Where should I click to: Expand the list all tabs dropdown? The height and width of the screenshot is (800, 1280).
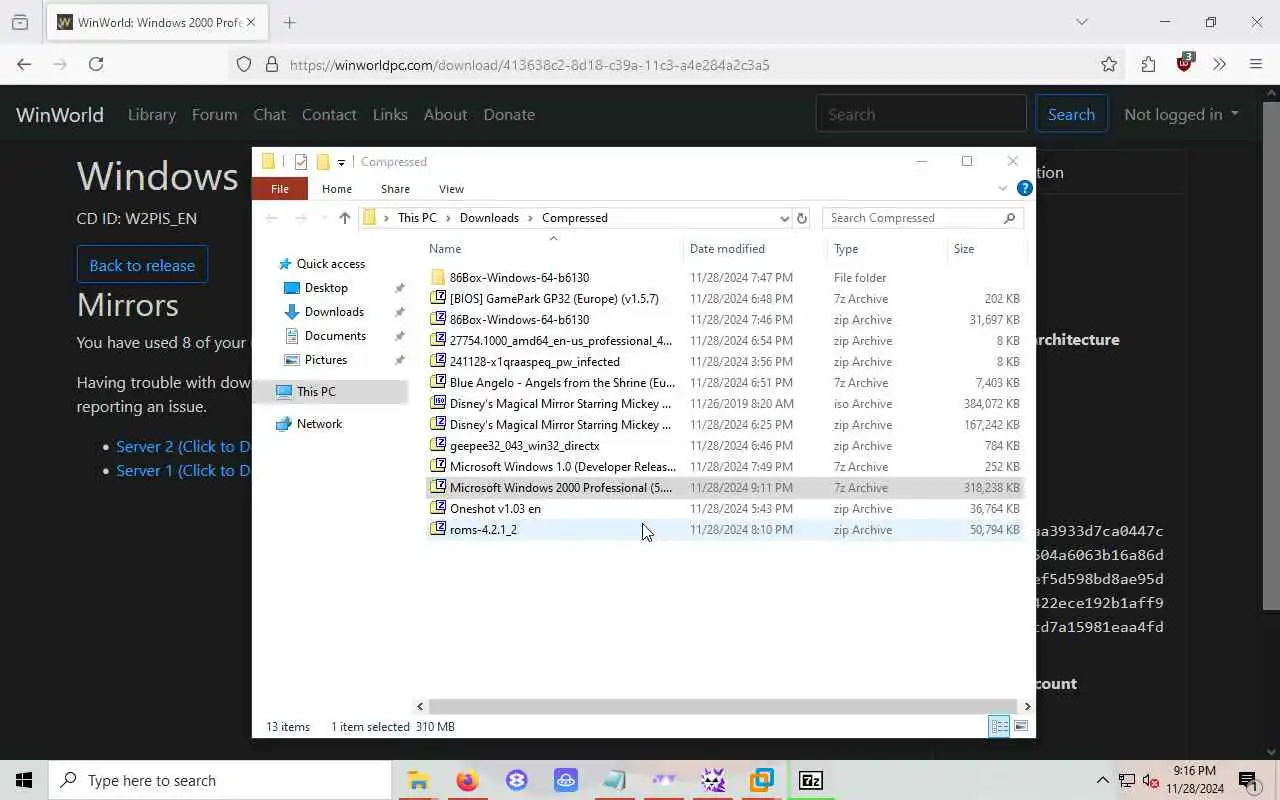1081,22
